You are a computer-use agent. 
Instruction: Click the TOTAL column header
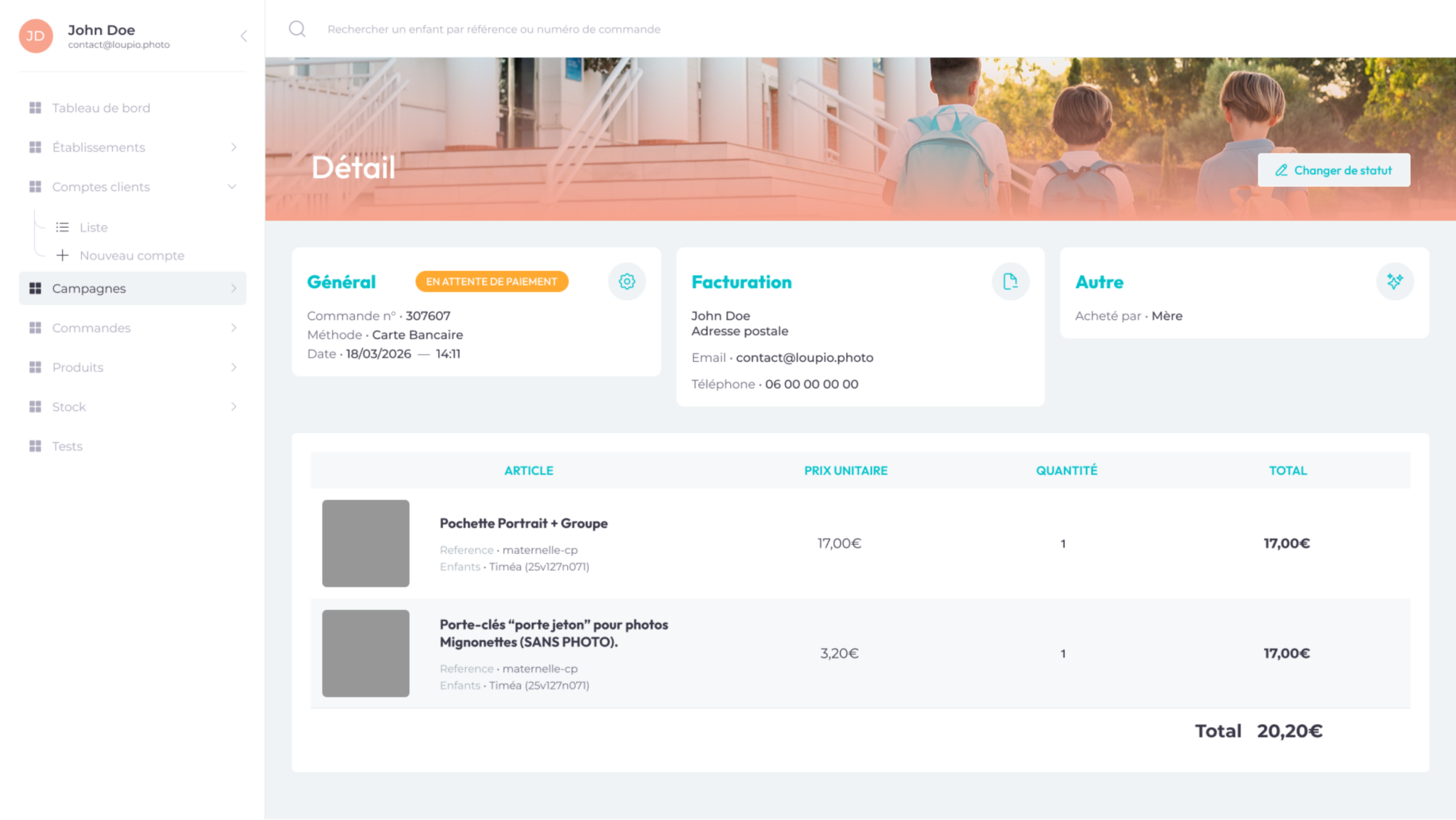[1288, 471]
